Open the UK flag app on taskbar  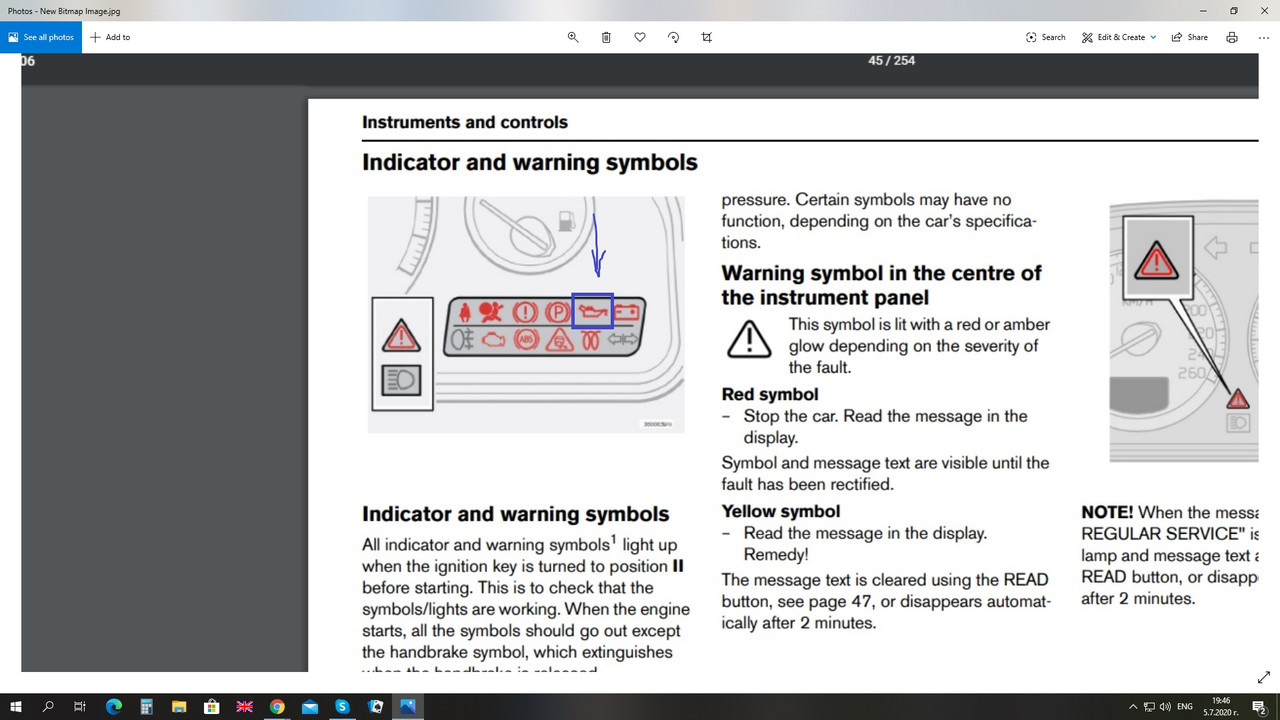(244, 706)
